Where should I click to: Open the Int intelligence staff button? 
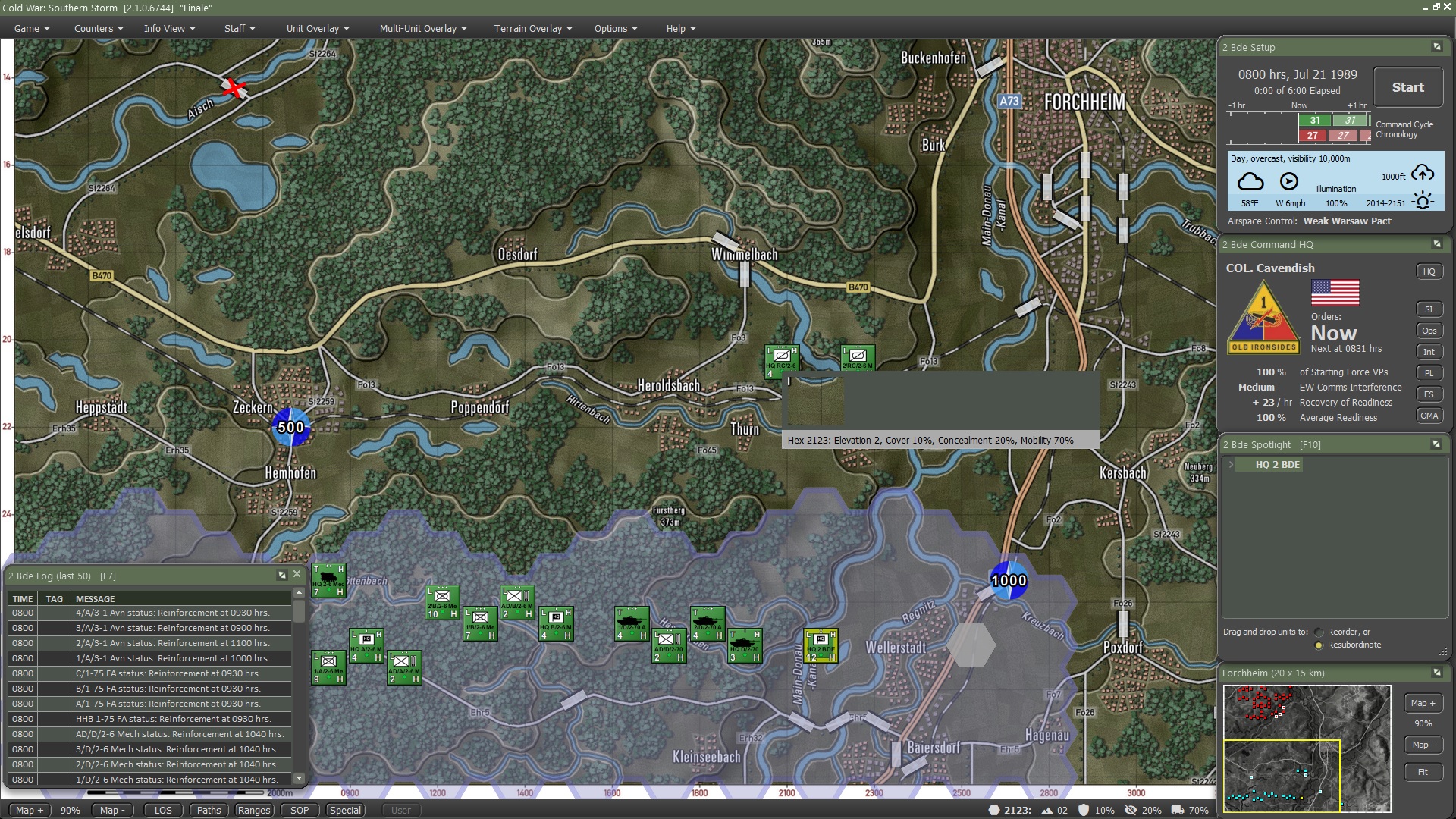(1429, 352)
